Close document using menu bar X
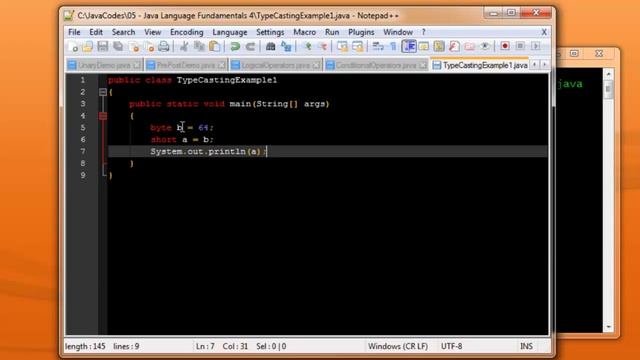640x360 pixels. tap(544, 32)
